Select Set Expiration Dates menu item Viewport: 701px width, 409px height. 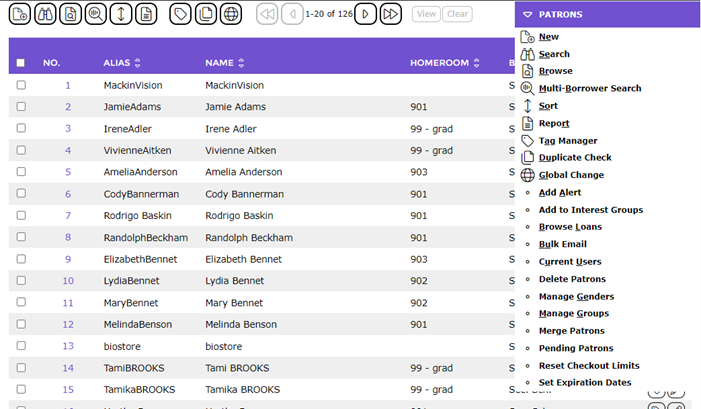(585, 383)
